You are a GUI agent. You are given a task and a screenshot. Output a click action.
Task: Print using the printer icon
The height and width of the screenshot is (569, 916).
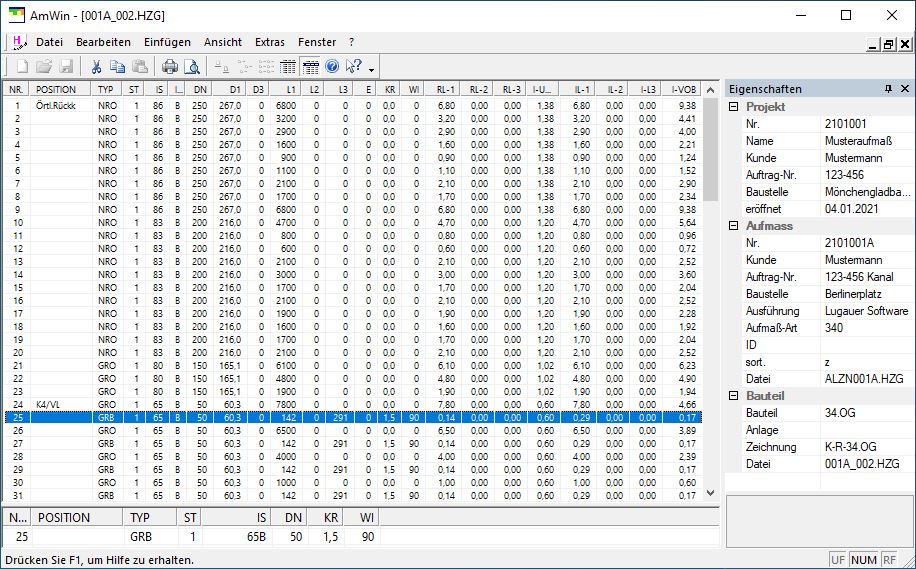169,67
